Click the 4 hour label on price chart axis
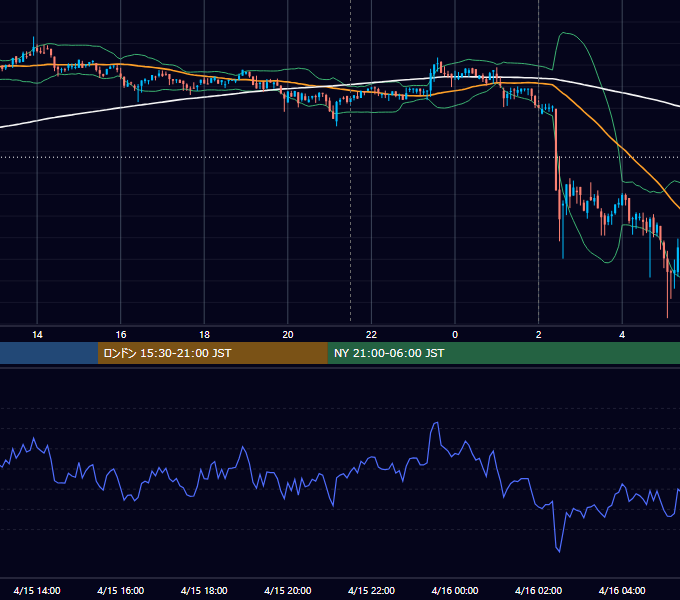Screen dimensions: 680x600 pyautogui.click(x=622, y=335)
